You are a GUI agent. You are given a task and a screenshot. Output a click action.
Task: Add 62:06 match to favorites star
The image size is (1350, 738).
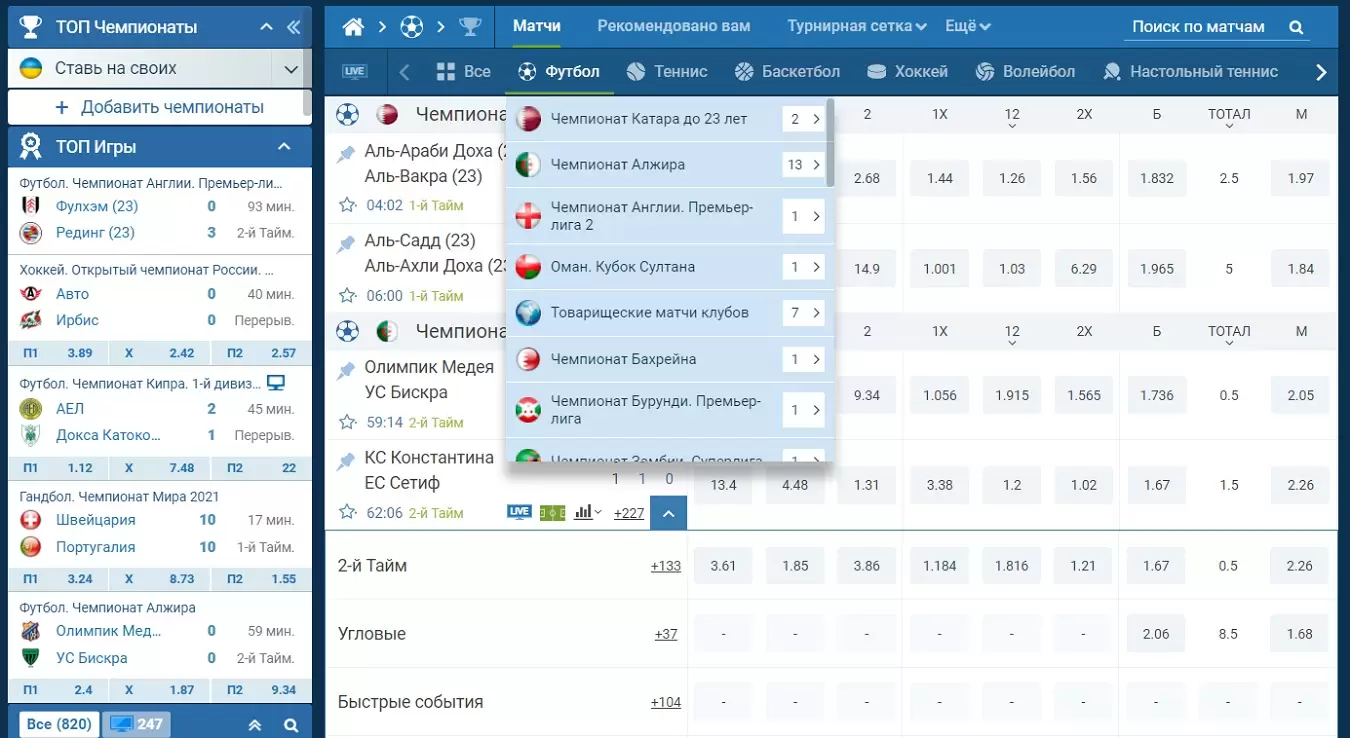347,512
